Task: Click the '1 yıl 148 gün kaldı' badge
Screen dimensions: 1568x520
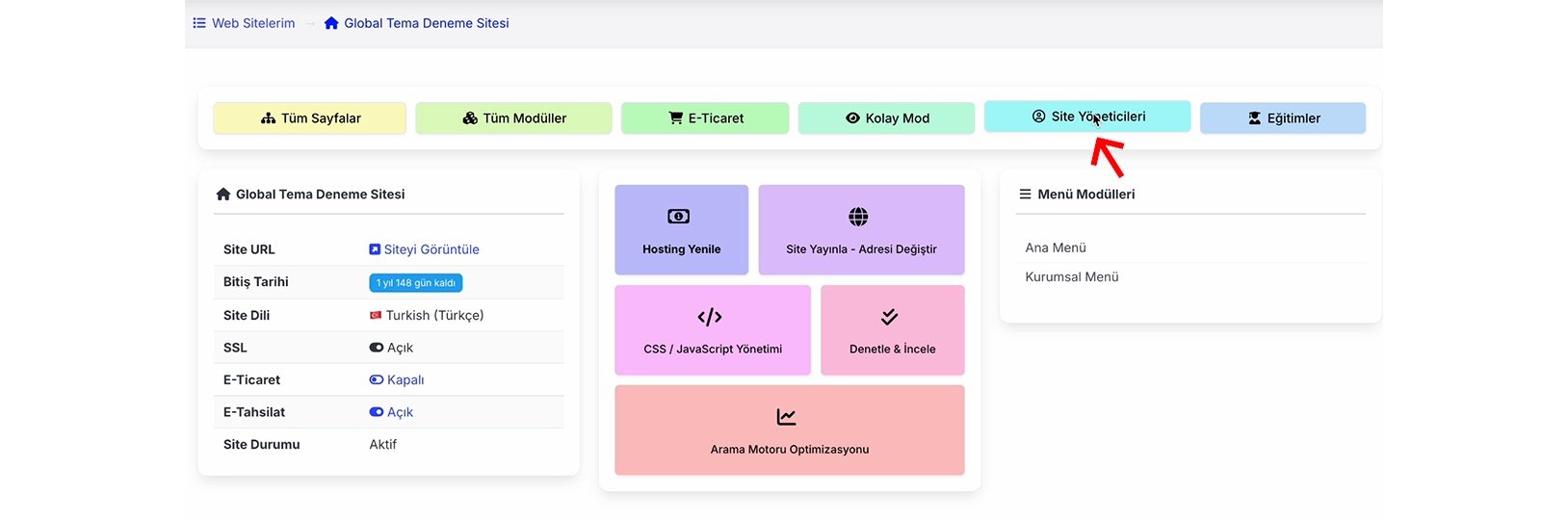Action: (416, 283)
